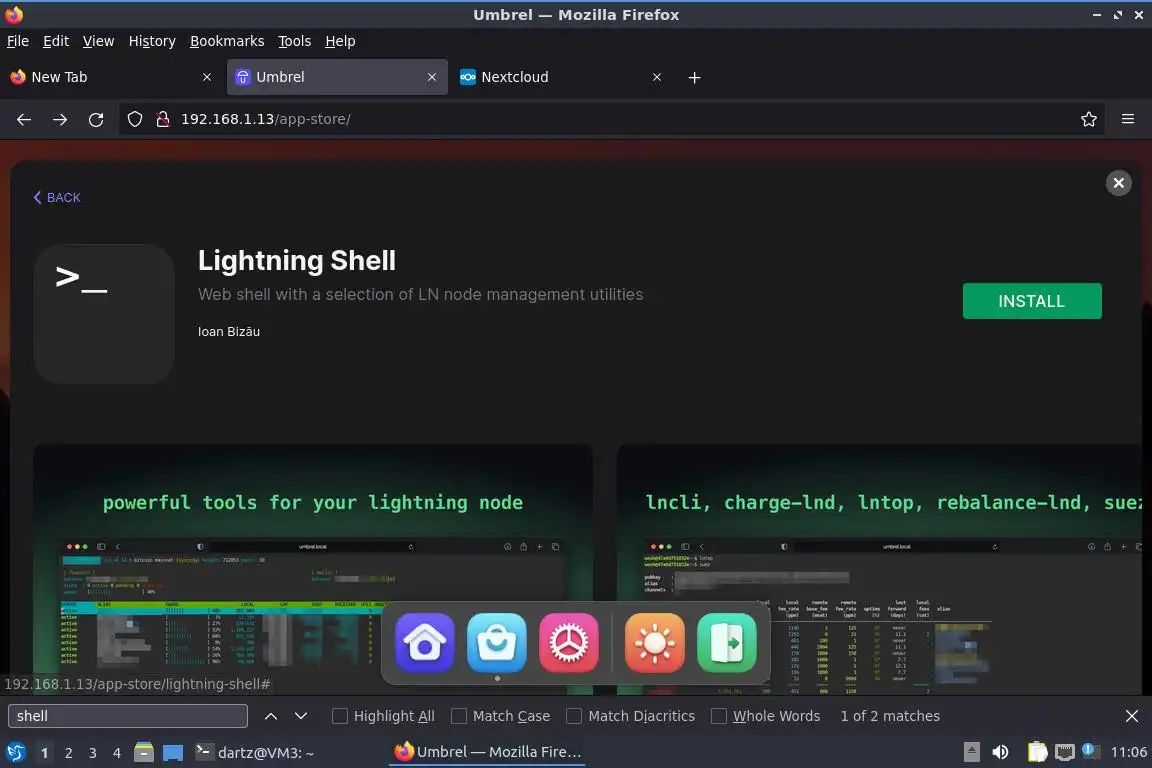The width and height of the screenshot is (1152, 768).
Task: Open the tracking protection shield icon
Action: 134,119
